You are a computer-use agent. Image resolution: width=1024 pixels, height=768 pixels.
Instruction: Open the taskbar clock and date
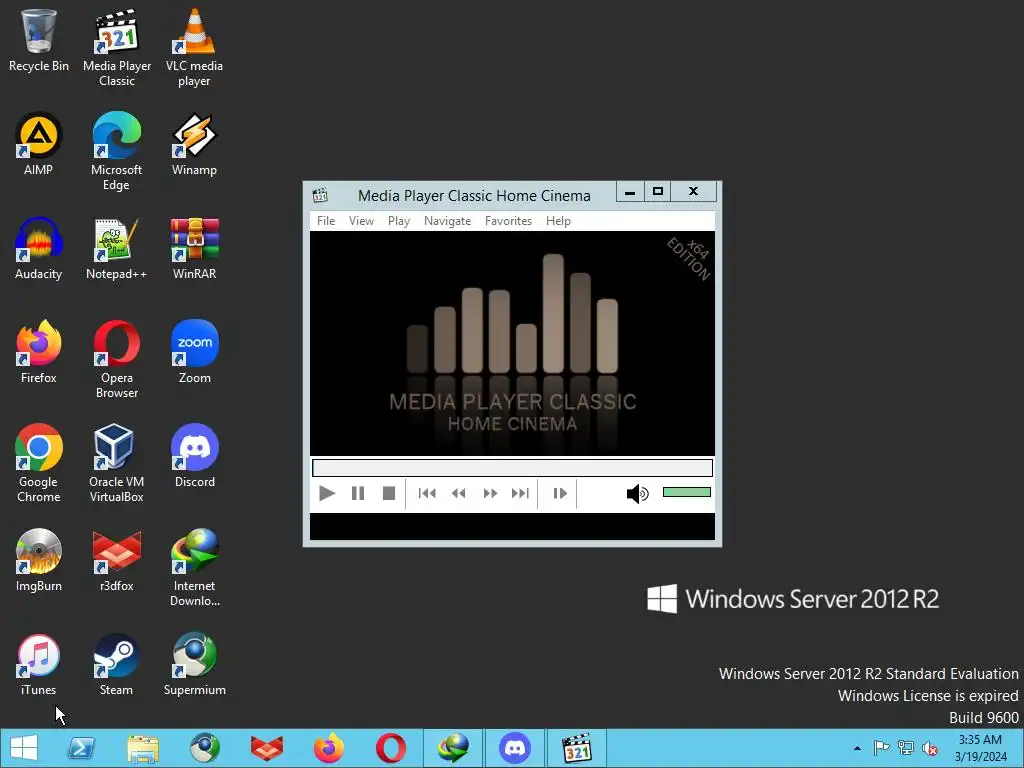point(980,748)
